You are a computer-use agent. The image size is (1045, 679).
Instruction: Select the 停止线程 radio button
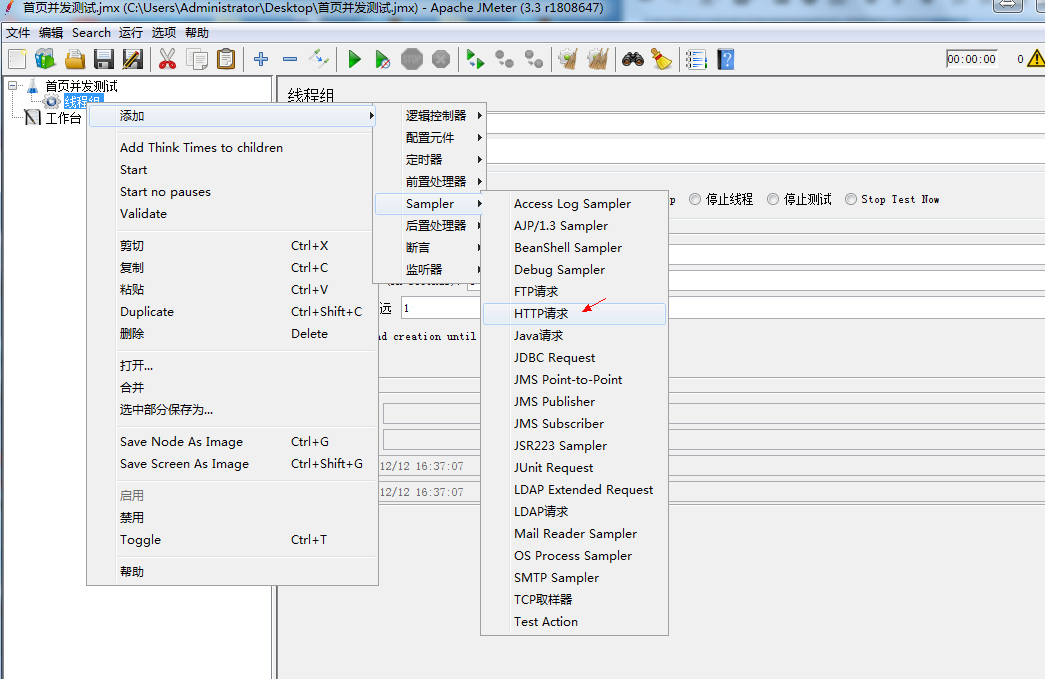point(694,199)
